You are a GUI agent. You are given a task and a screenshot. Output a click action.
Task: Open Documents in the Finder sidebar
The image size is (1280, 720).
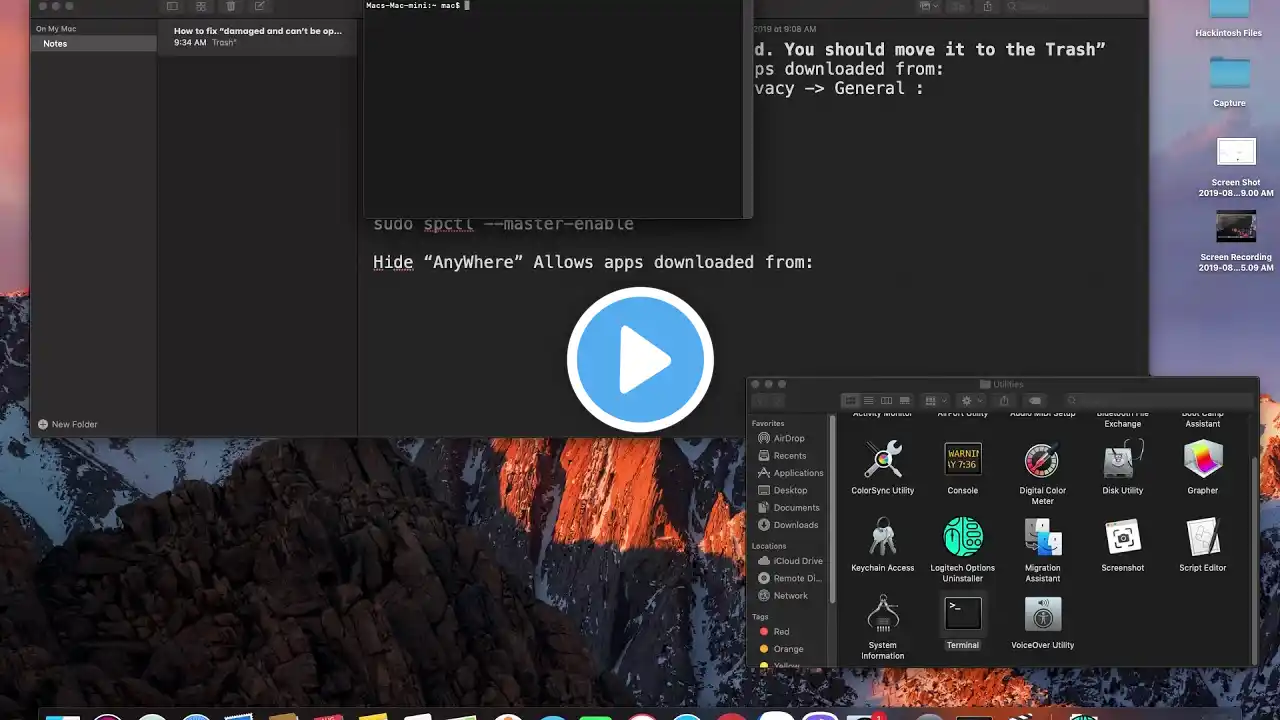pyautogui.click(x=790, y=508)
